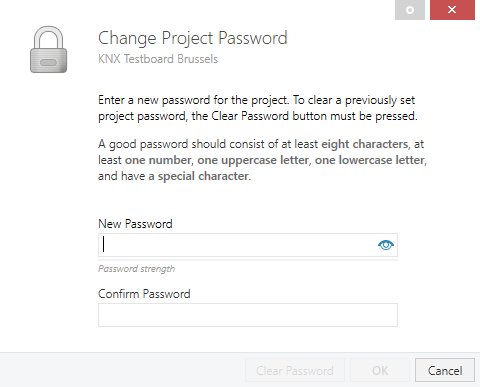Click the bold 'special character' text
Viewport: 480px width, 387px height.
(204, 176)
